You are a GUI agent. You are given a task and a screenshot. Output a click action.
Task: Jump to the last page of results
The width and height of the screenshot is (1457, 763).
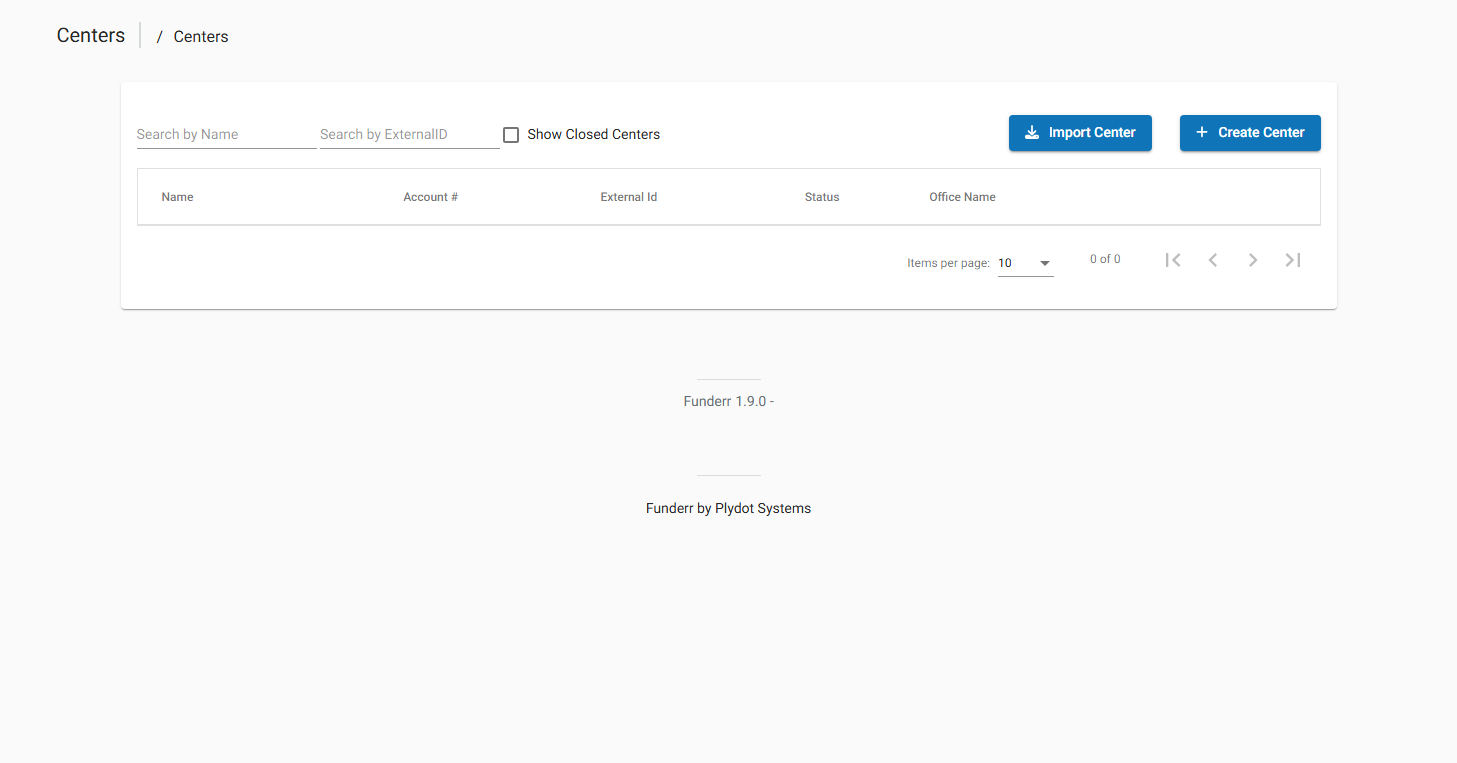(1293, 260)
